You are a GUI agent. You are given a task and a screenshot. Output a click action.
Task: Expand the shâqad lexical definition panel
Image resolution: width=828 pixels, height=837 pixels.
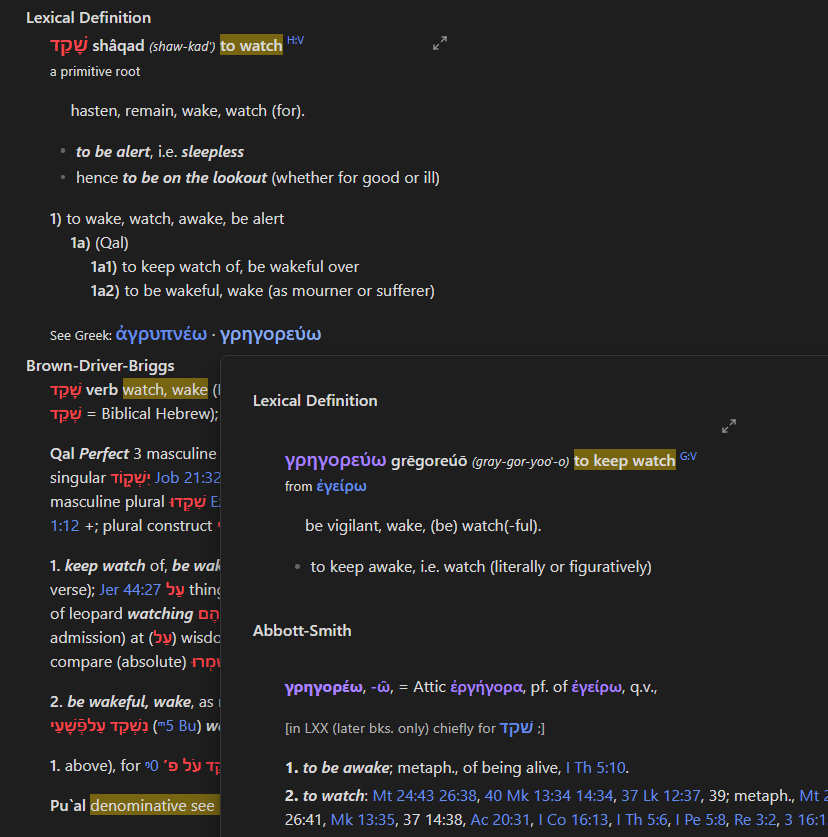pos(440,43)
